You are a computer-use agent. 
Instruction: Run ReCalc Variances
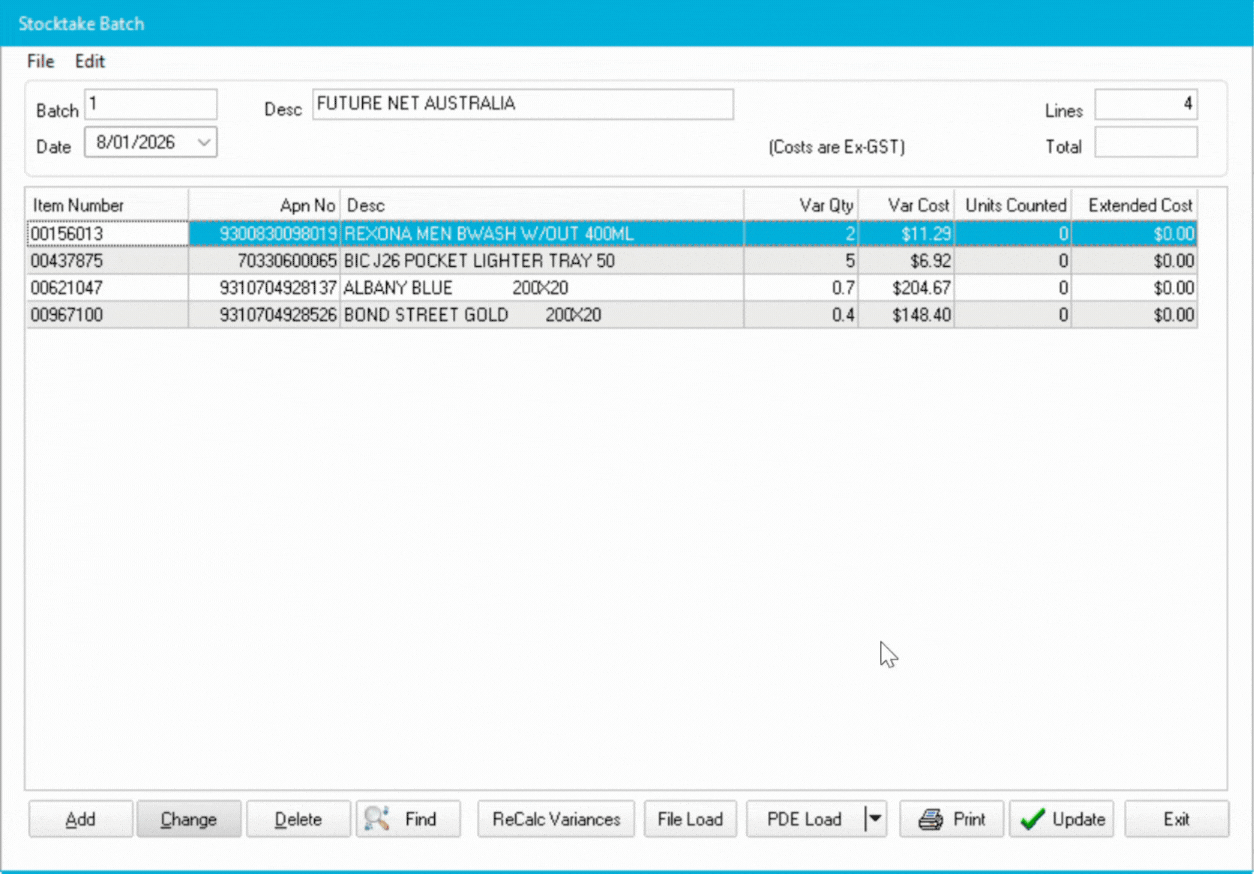click(556, 819)
